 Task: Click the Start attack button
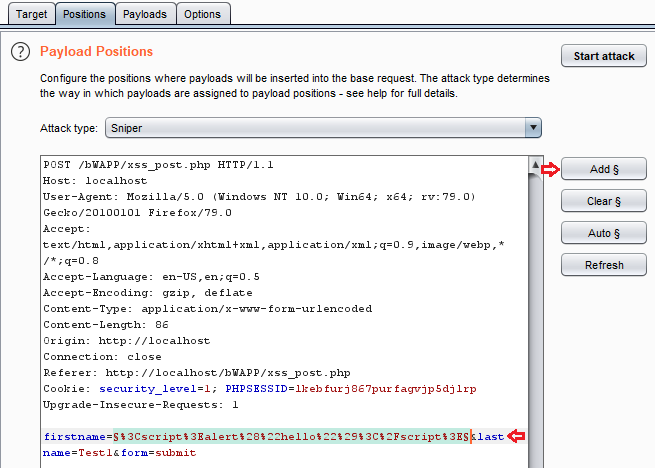point(604,56)
